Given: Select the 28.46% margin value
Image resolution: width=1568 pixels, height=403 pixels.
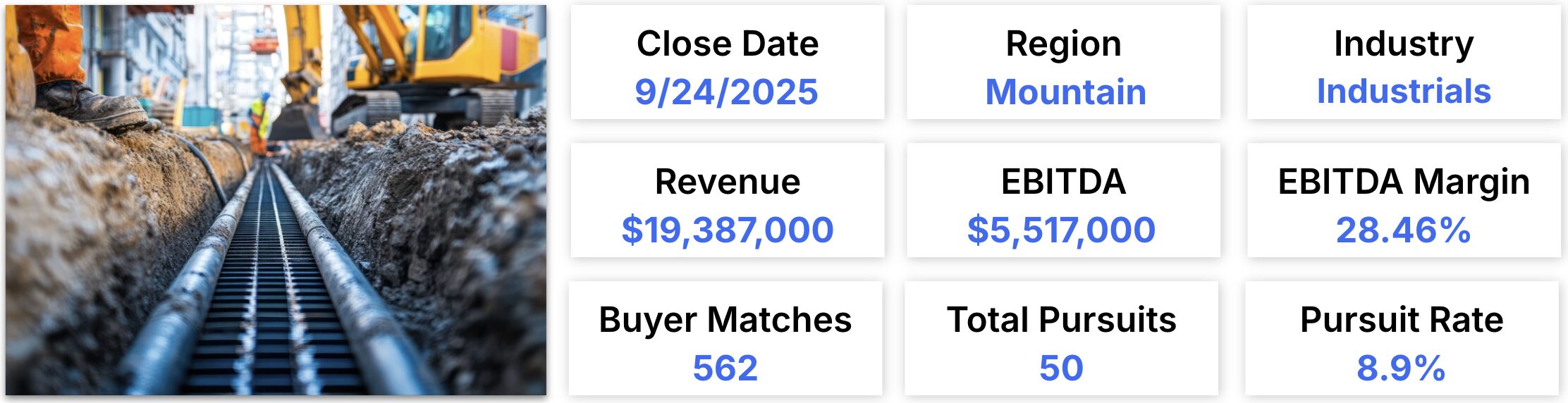Looking at the screenshot, I should point(1403,230).
